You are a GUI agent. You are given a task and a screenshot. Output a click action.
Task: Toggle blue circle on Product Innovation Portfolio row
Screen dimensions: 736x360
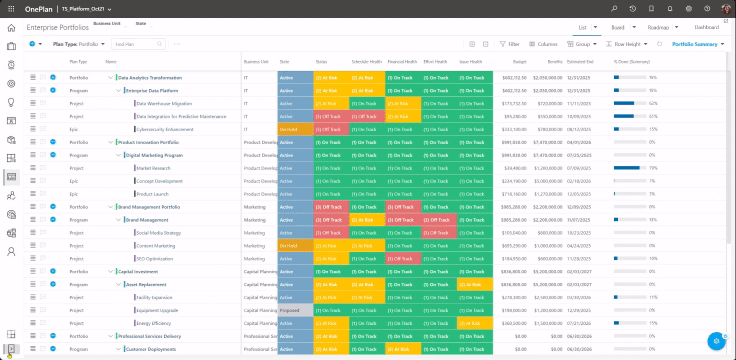(53, 142)
